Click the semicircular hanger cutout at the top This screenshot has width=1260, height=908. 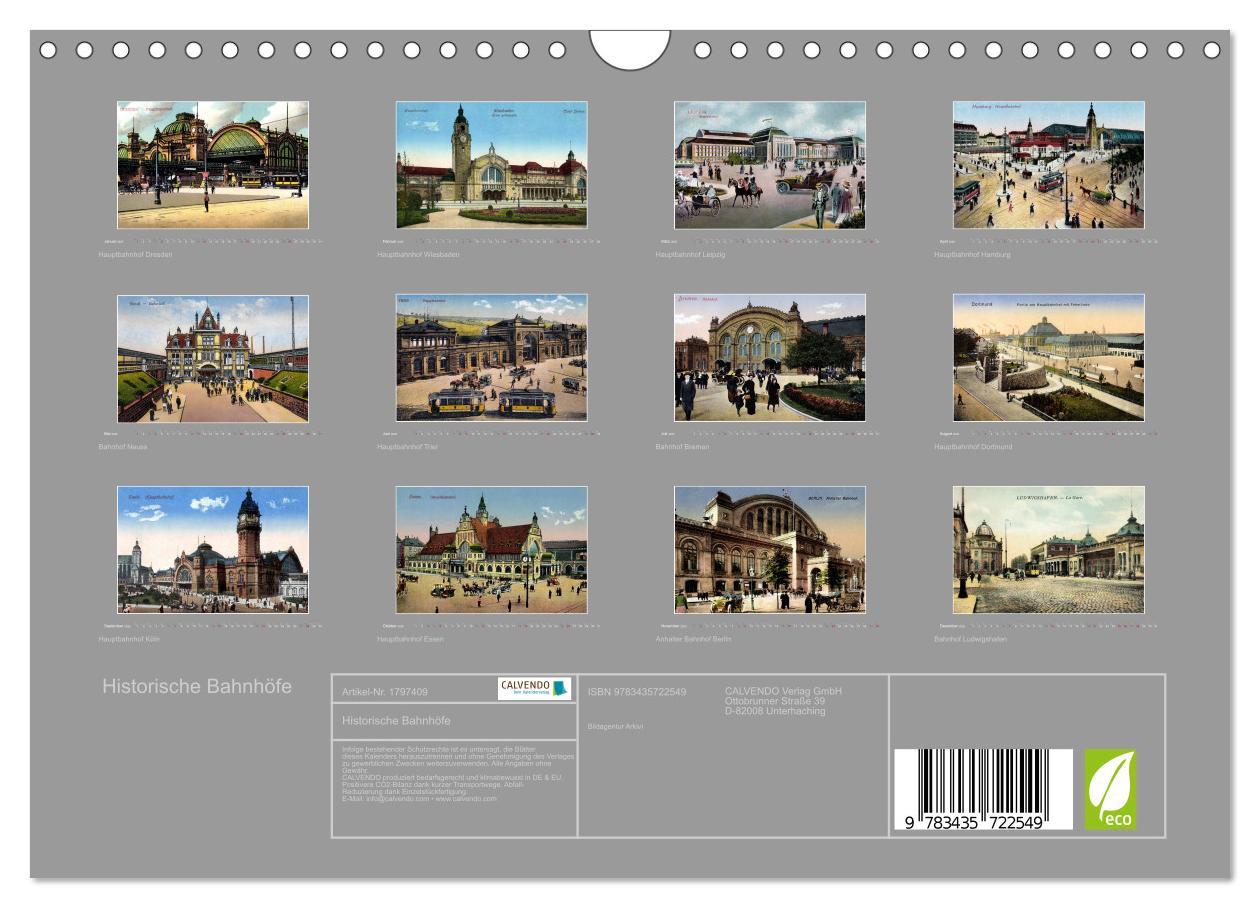click(630, 49)
